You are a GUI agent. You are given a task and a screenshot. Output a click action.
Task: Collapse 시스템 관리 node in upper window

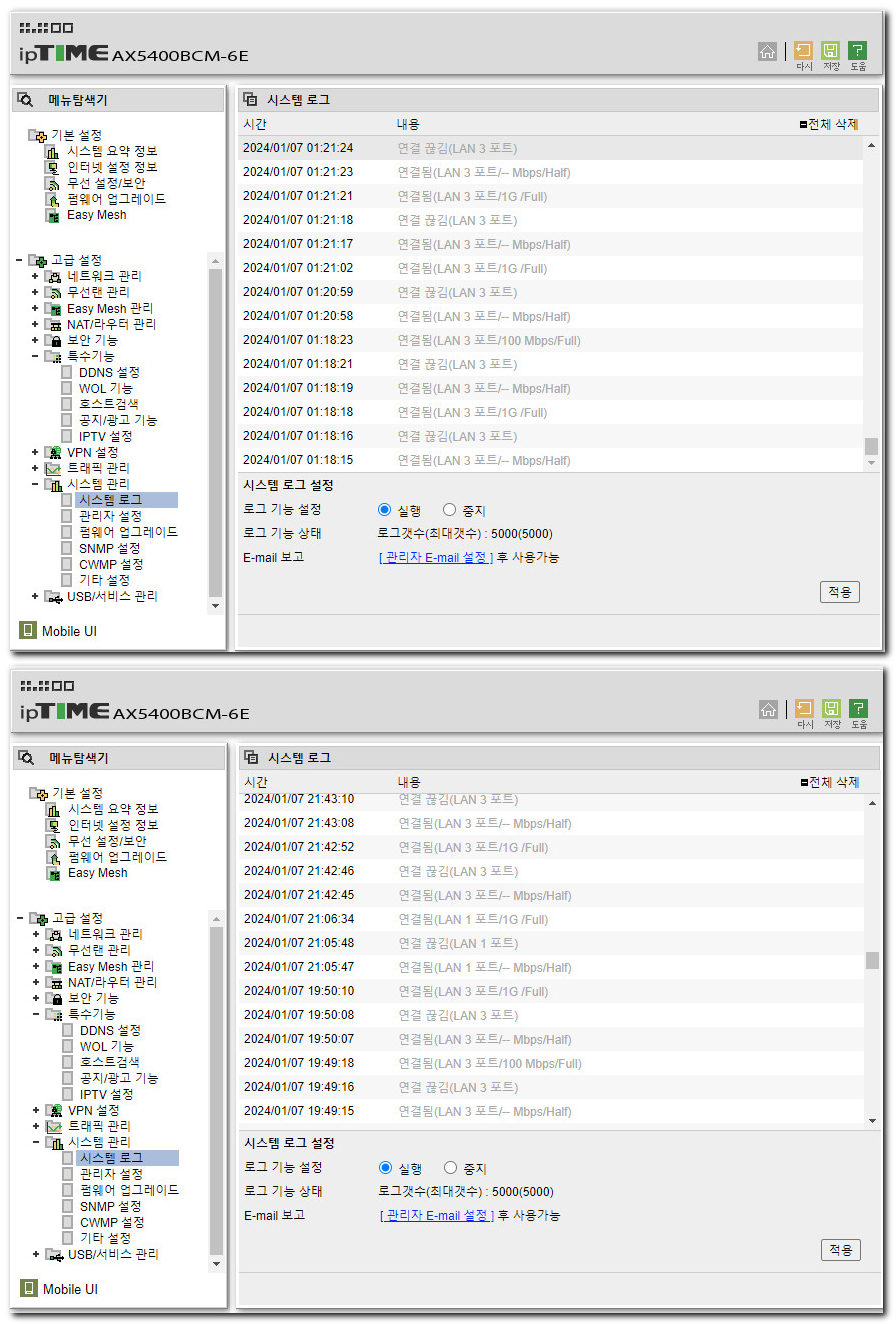pos(35,484)
